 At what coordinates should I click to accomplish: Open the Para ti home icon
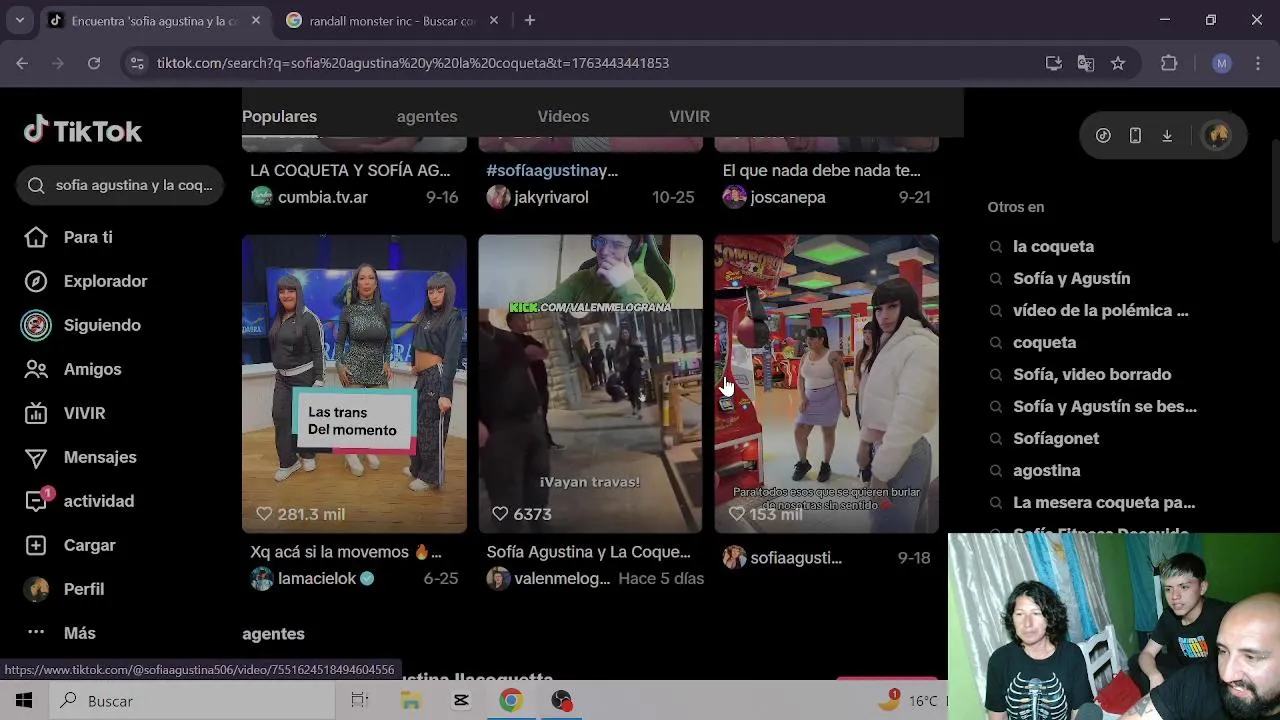tap(36, 237)
